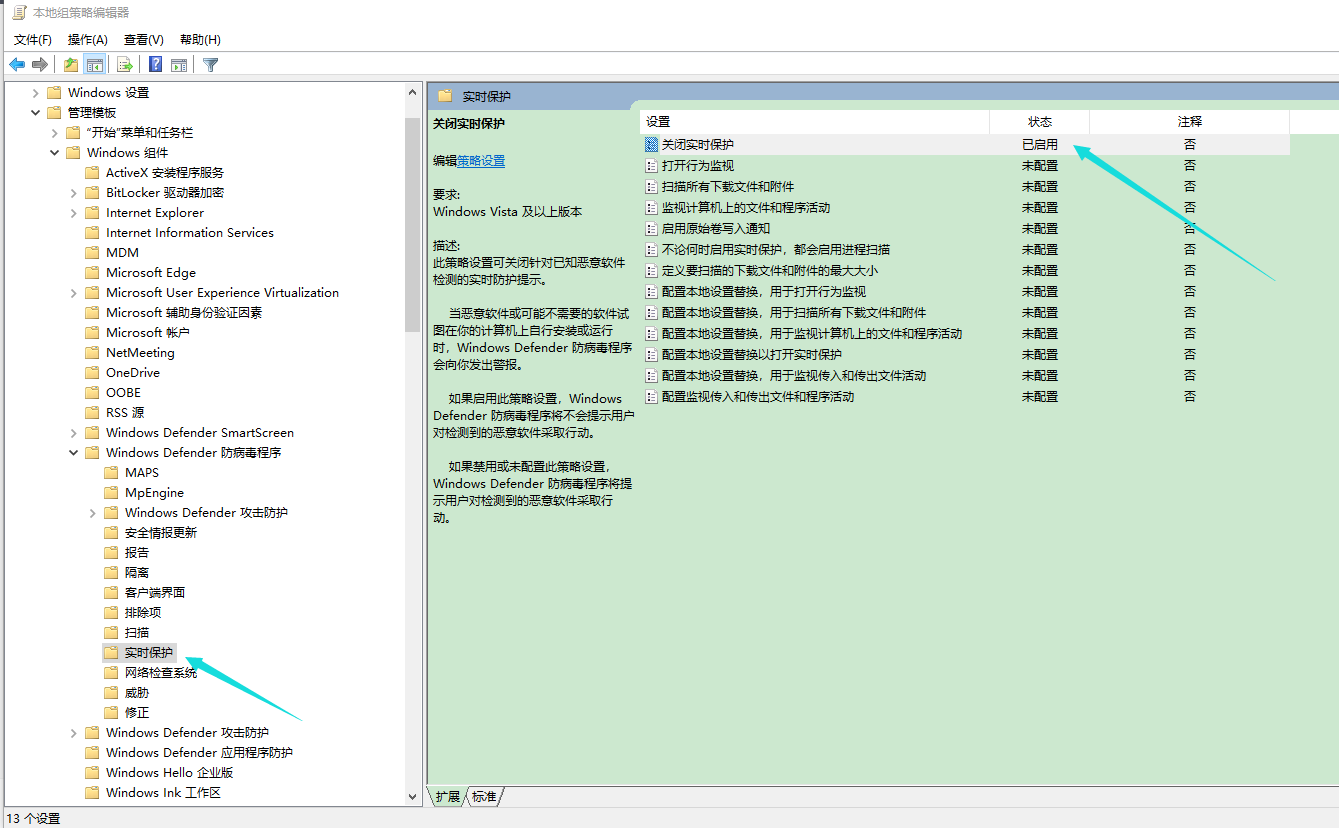Image resolution: width=1339 pixels, height=828 pixels.
Task: Click the 报告 folder icon in the tree
Action: (111, 553)
